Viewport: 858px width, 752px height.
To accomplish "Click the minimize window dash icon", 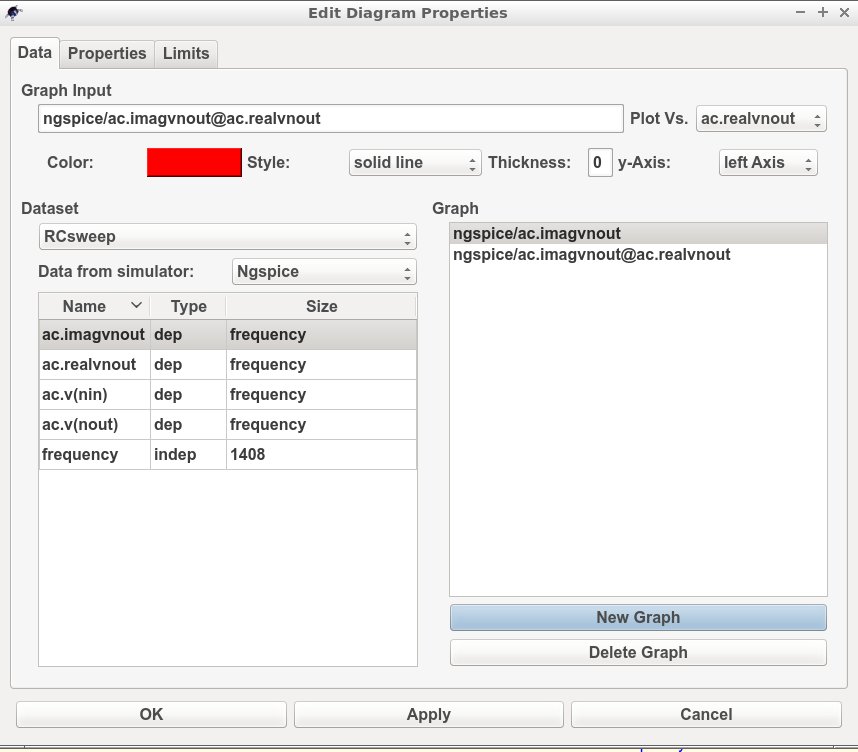I will 800,12.
